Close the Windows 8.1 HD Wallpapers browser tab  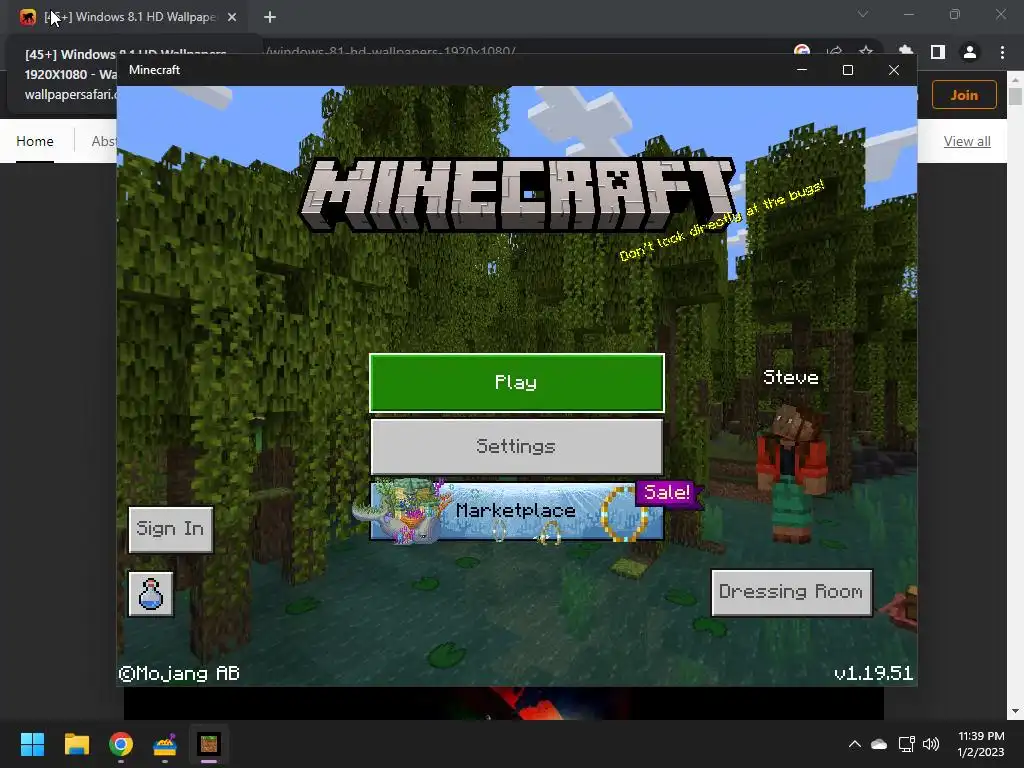(232, 17)
